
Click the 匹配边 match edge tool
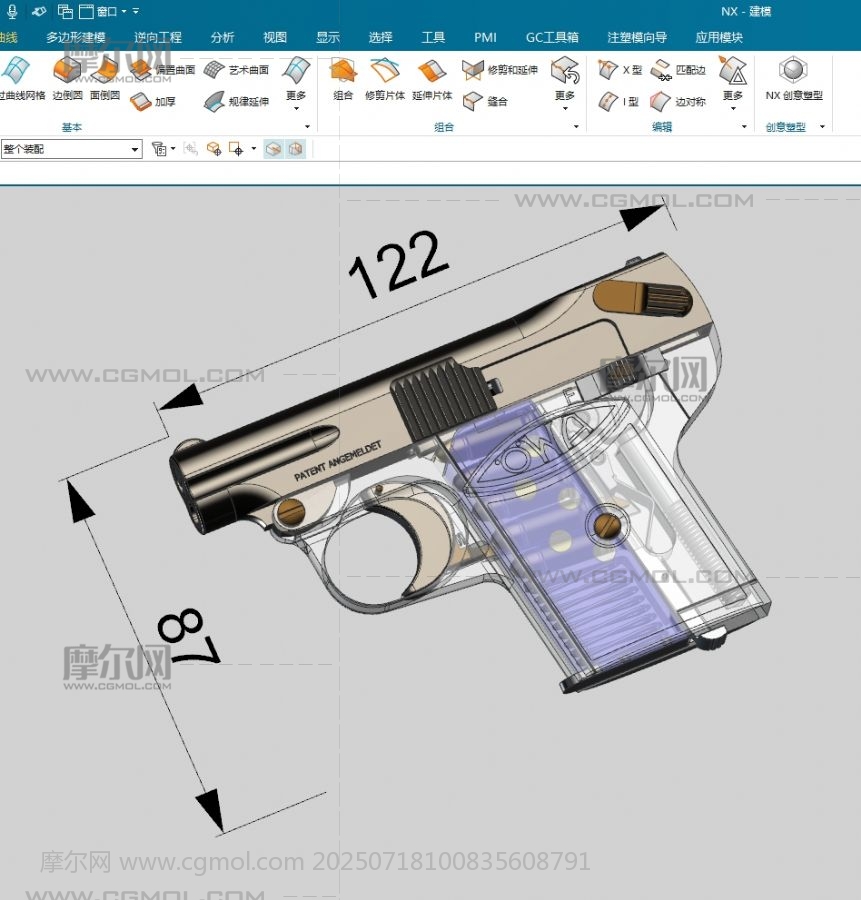[678, 70]
